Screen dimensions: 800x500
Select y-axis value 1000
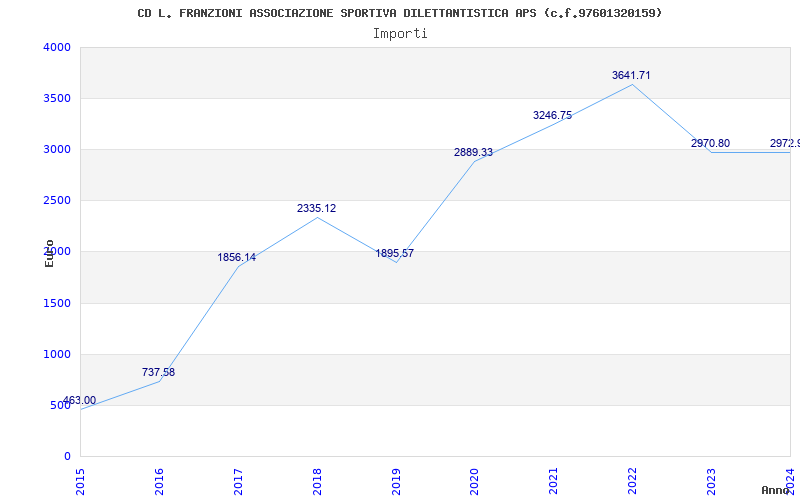57,355
